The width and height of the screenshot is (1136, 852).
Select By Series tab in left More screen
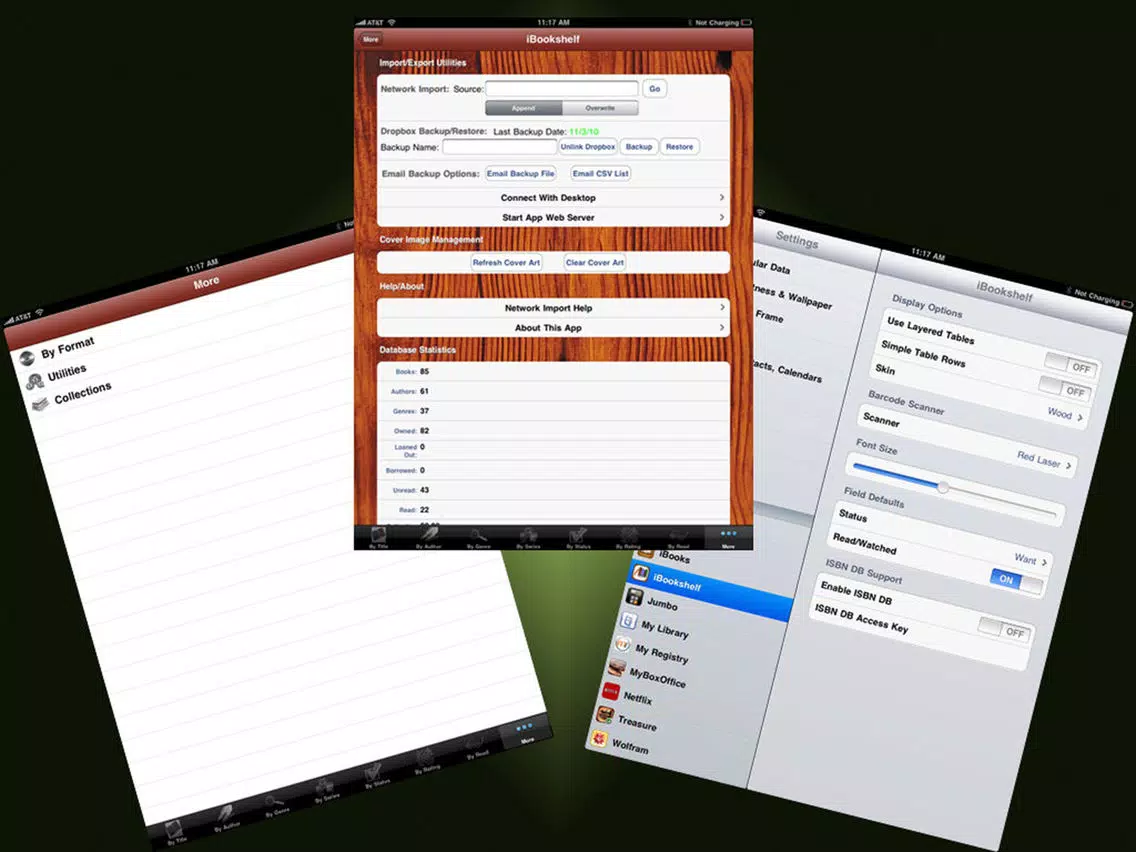[x=326, y=791]
